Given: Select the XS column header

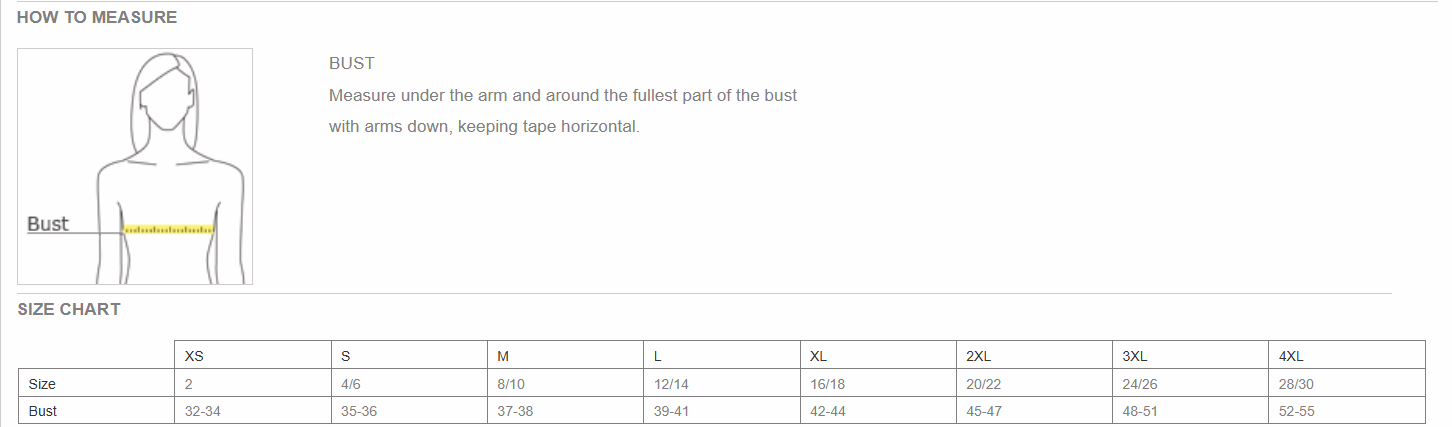Looking at the screenshot, I should (x=195, y=356).
